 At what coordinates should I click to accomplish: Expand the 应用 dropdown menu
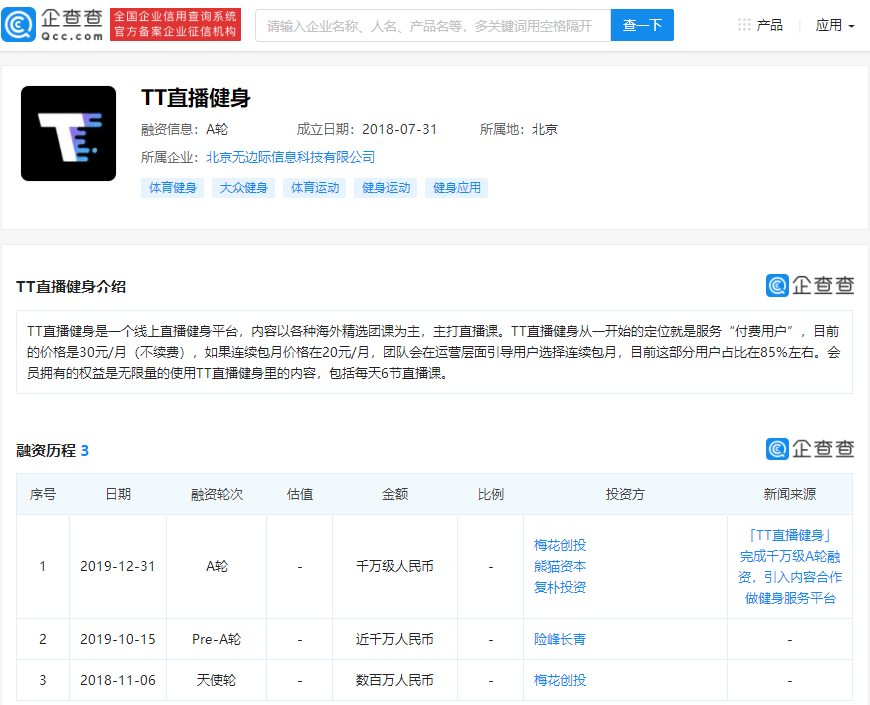(x=834, y=26)
